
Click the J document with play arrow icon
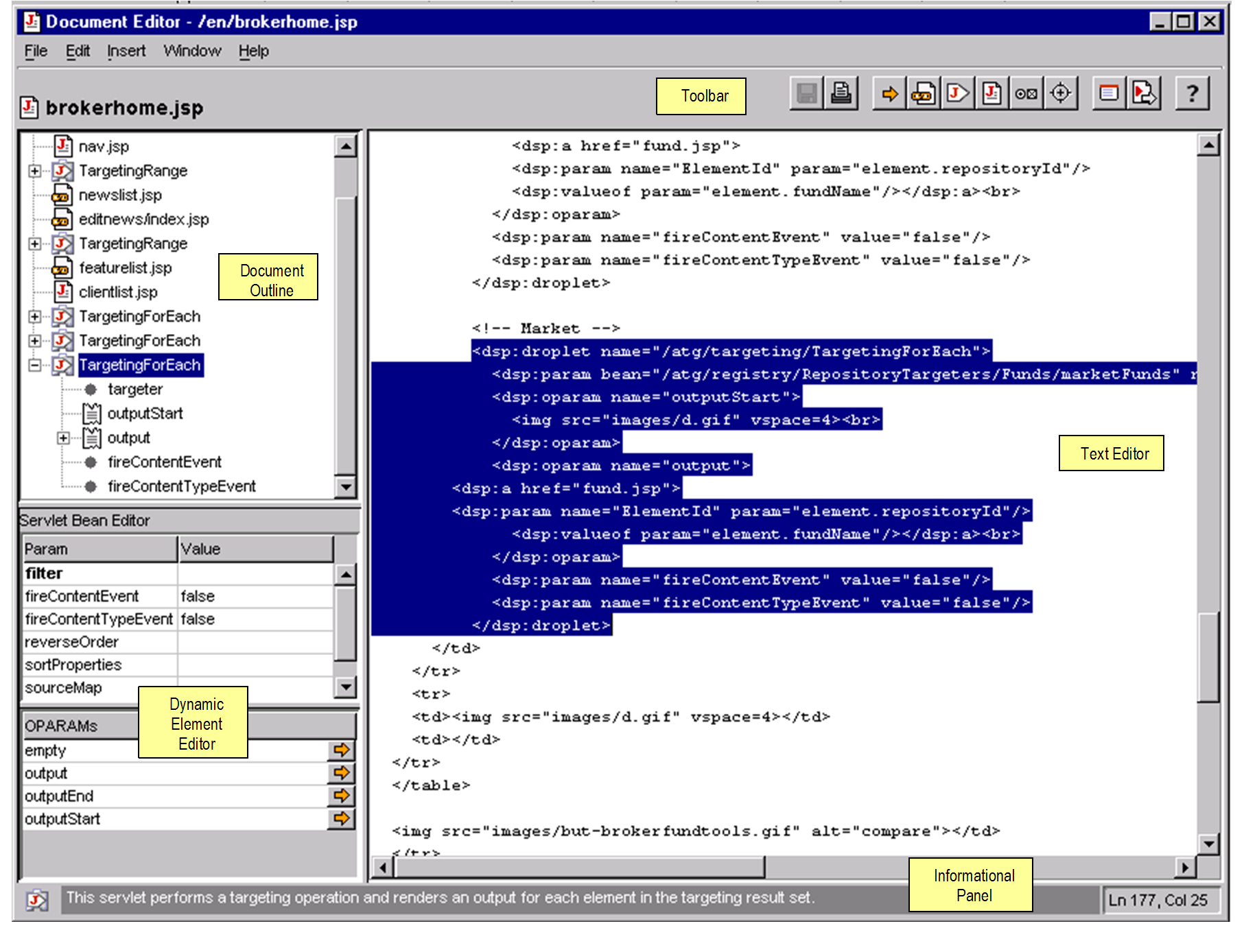958,93
